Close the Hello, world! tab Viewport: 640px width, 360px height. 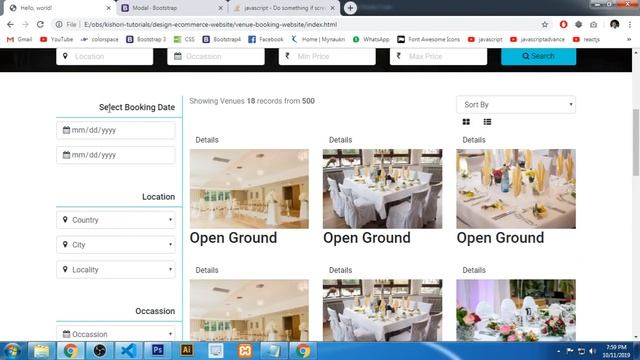pyautogui.click(x=109, y=8)
